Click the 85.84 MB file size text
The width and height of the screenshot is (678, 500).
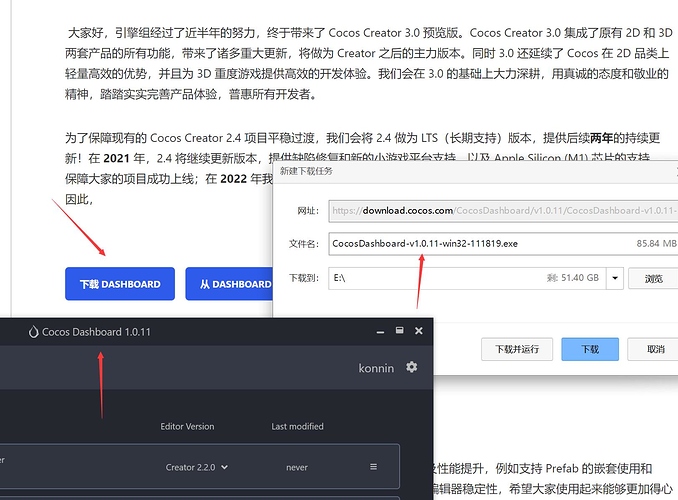pyautogui.click(x=656, y=244)
